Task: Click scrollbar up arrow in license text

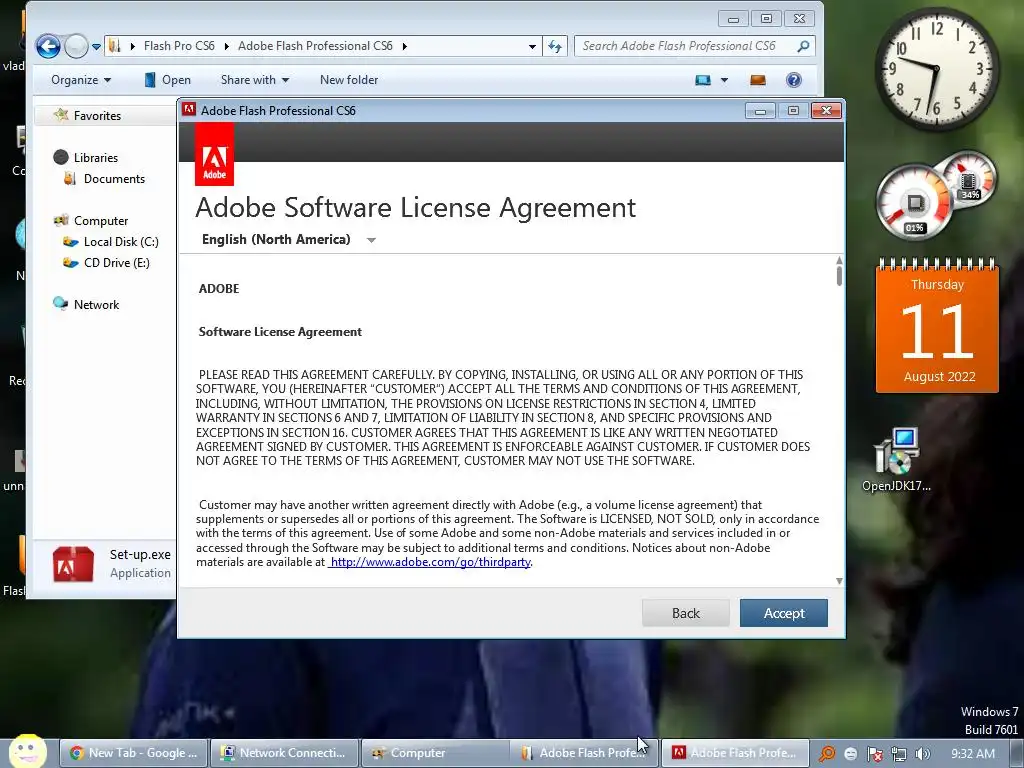Action: (839, 261)
